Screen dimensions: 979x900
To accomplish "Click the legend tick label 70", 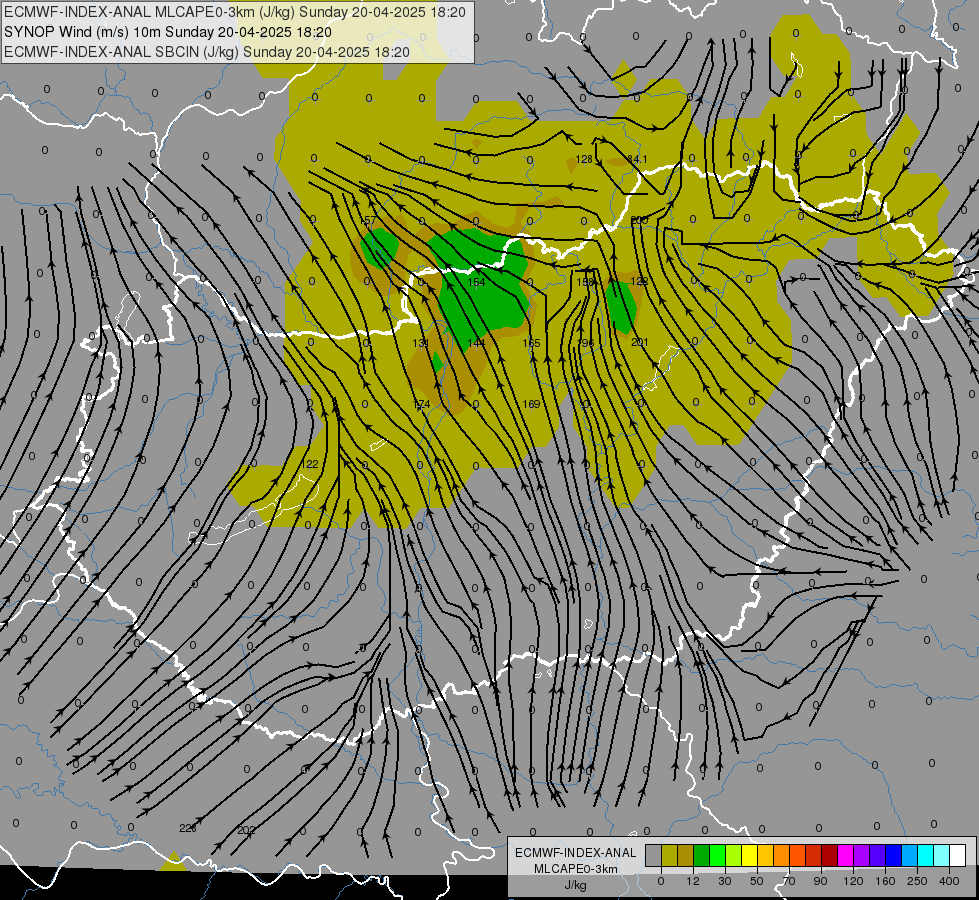I will (x=789, y=881).
